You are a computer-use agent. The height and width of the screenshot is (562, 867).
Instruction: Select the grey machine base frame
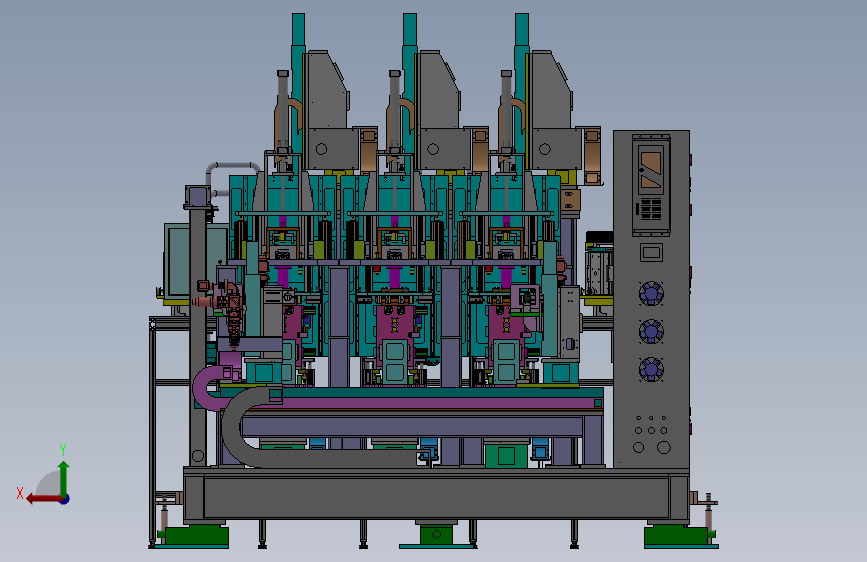pyautogui.click(x=436, y=495)
